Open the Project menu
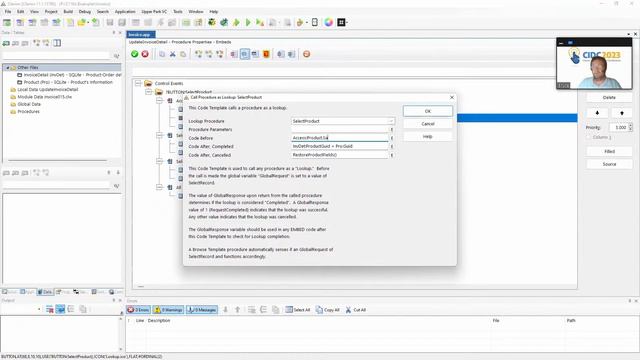The width and height of the screenshot is (640, 360). click(x=51, y=11)
